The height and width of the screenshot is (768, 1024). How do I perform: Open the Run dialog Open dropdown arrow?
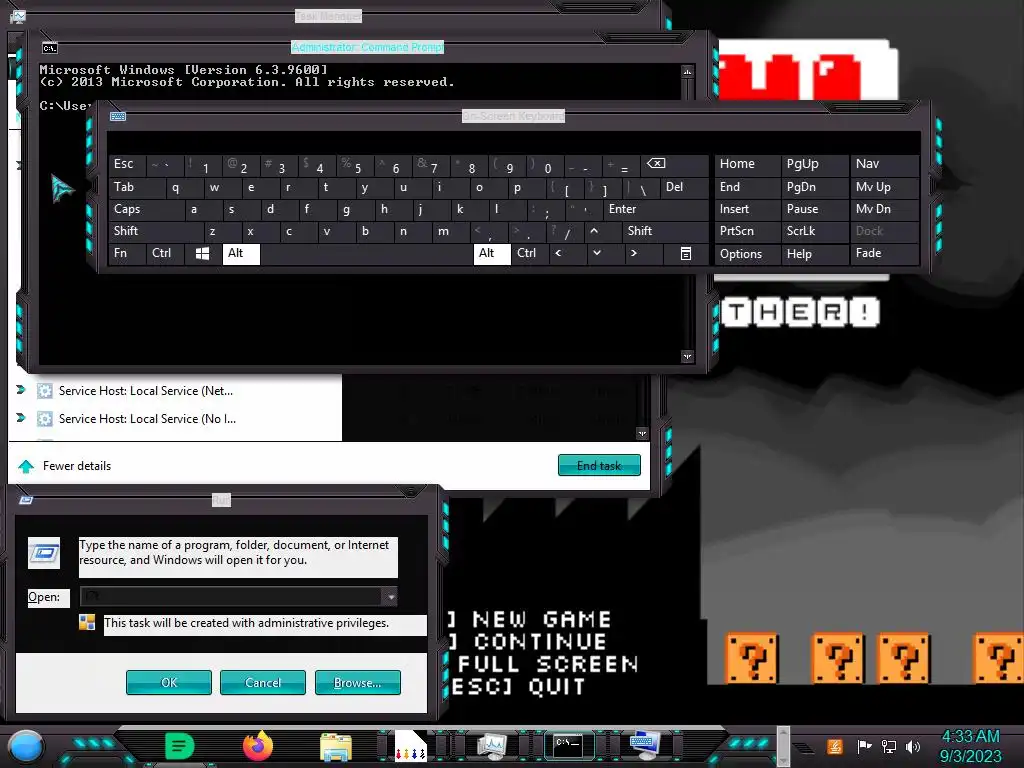click(x=390, y=596)
